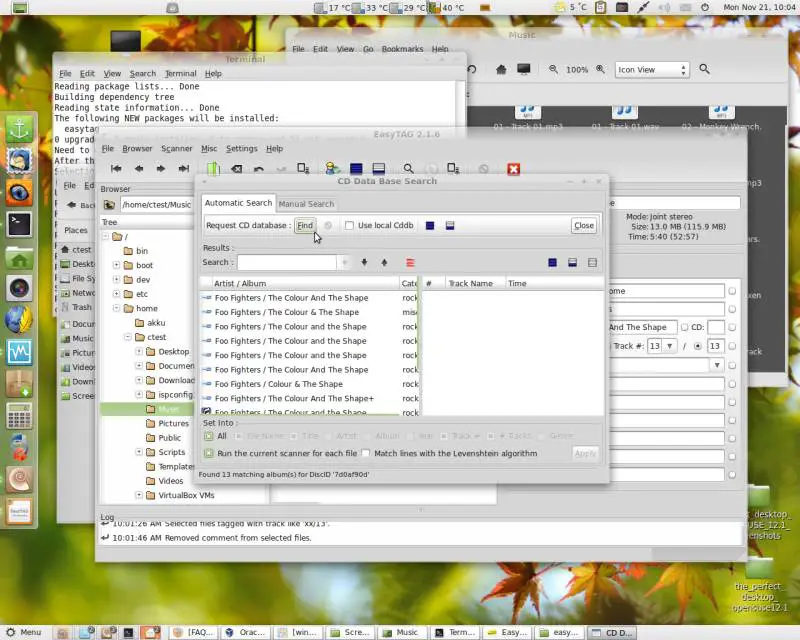Click the invert selection icon in EasyTAG toolbar
The height and width of the screenshot is (640, 800).
pos(379,168)
